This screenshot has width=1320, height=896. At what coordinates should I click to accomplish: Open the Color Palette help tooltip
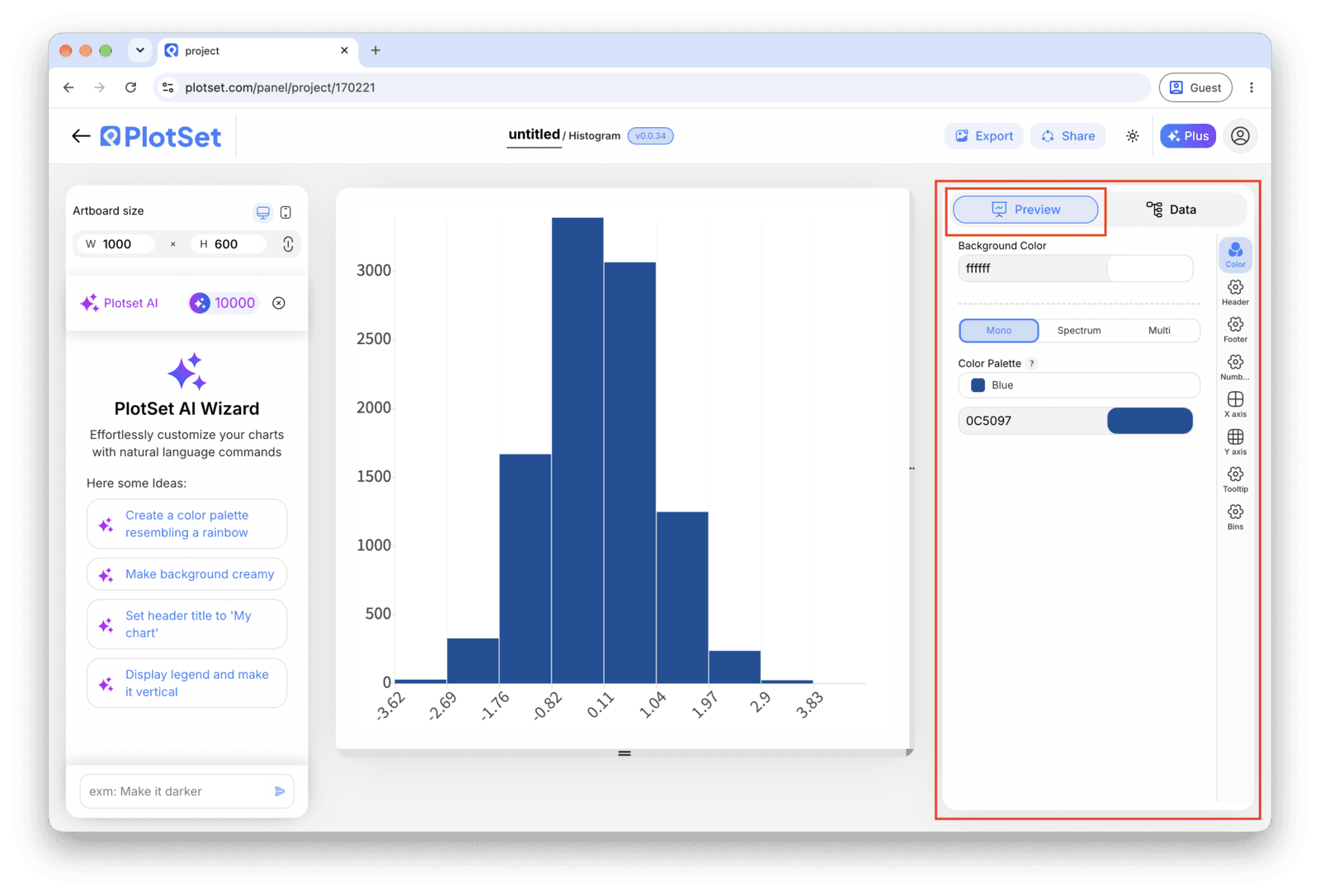click(1031, 364)
